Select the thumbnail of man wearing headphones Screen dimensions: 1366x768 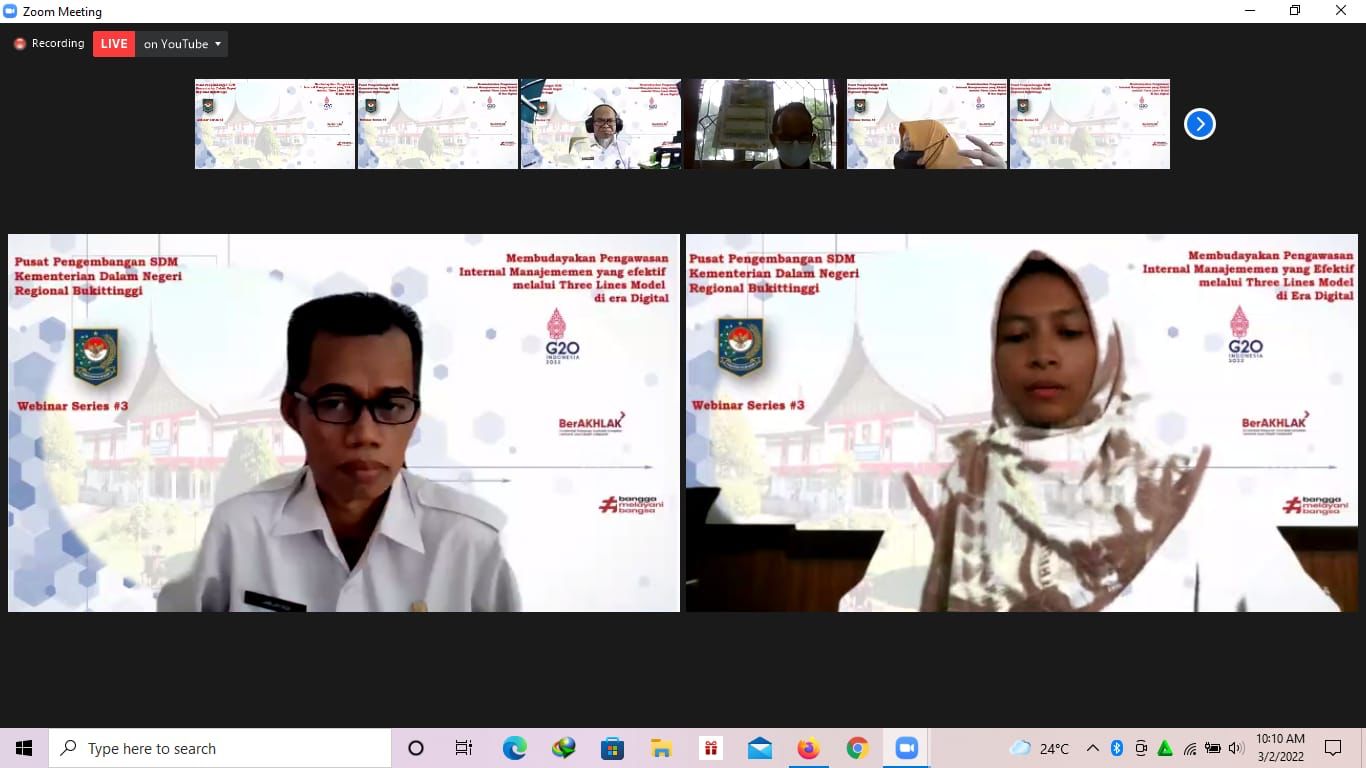coord(600,124)
